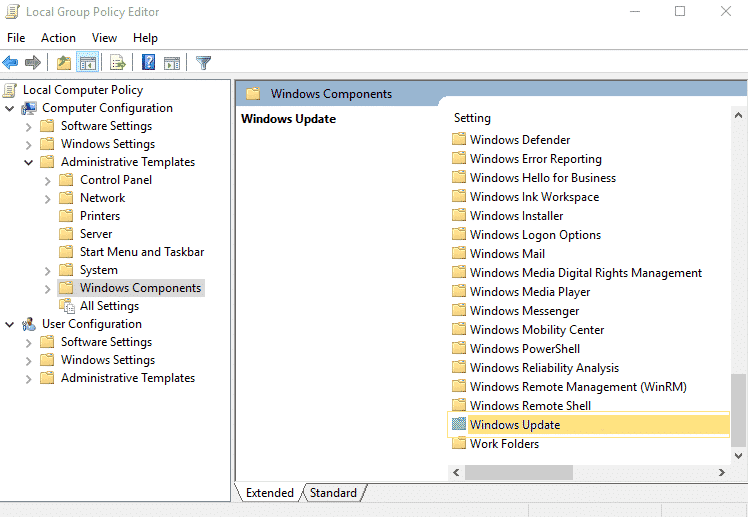This screenshot has width=748, height=517.
Task: Open the View menu
Action: point(104,38)
